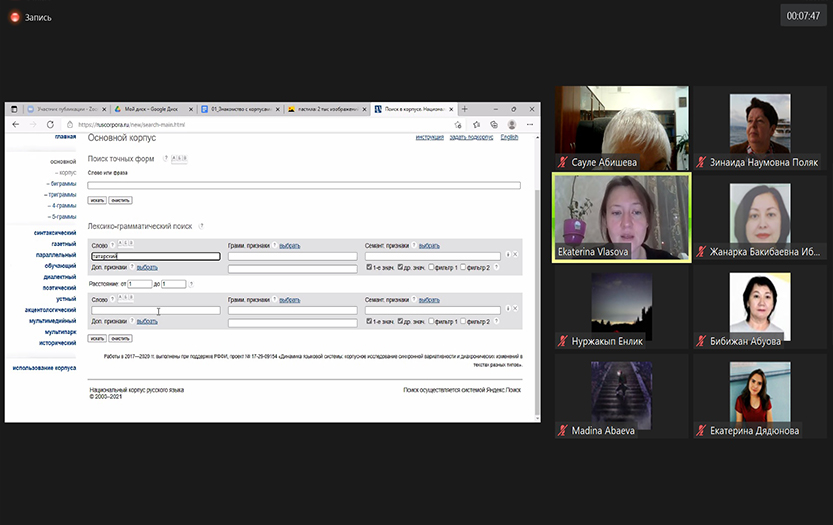Select газетный corpus in the sidebar menu

(63, 244)
